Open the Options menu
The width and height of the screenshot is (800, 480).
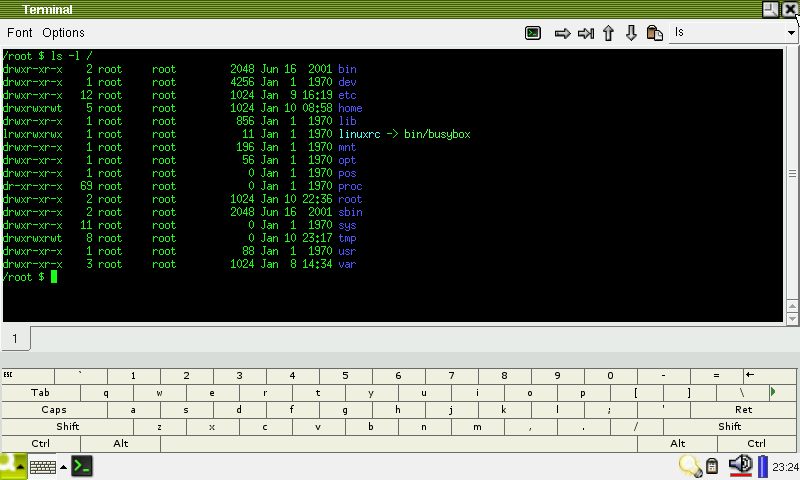(x=63, y=33)
